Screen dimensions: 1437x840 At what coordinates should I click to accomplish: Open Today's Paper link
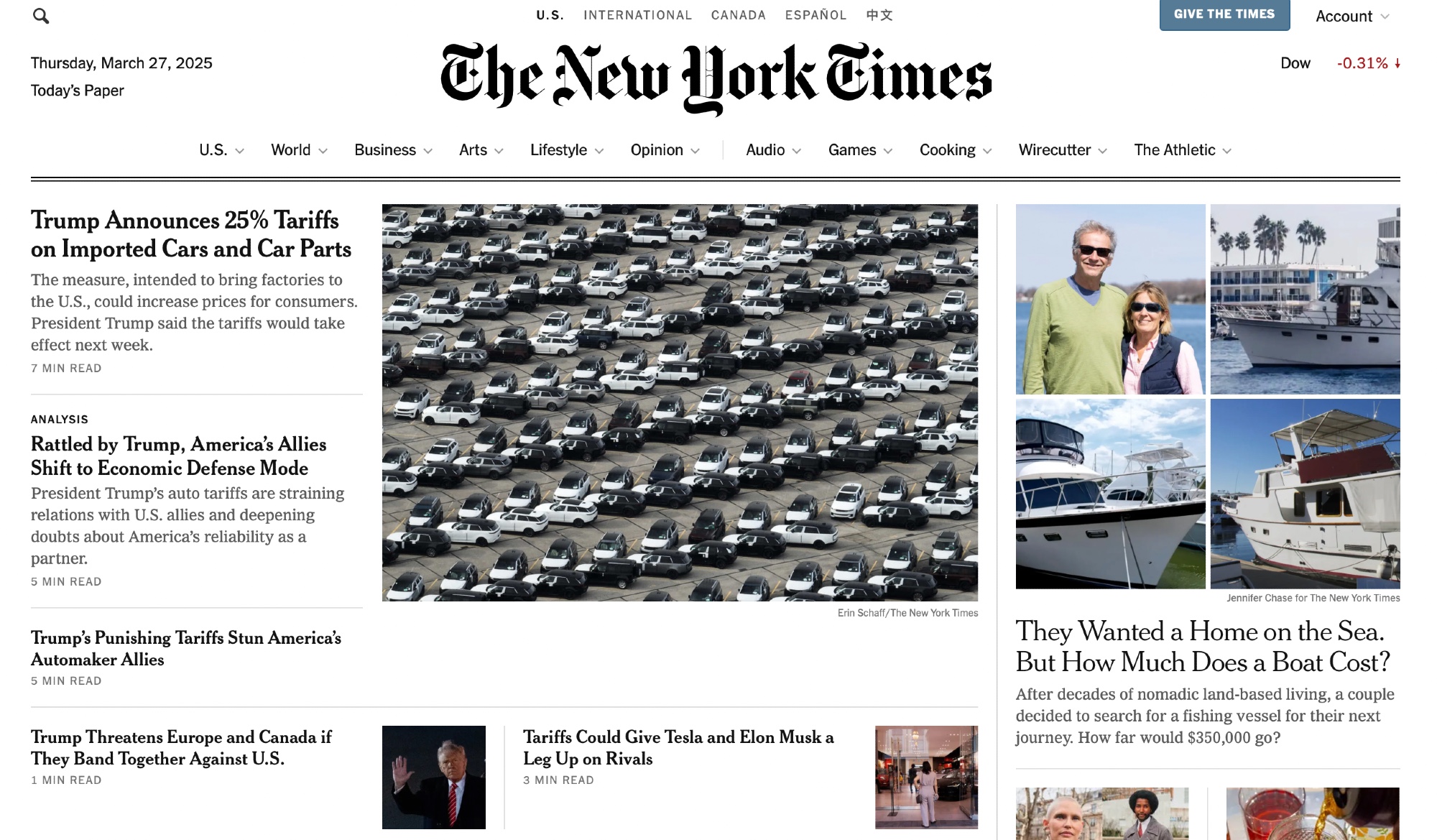click(77, 91)
